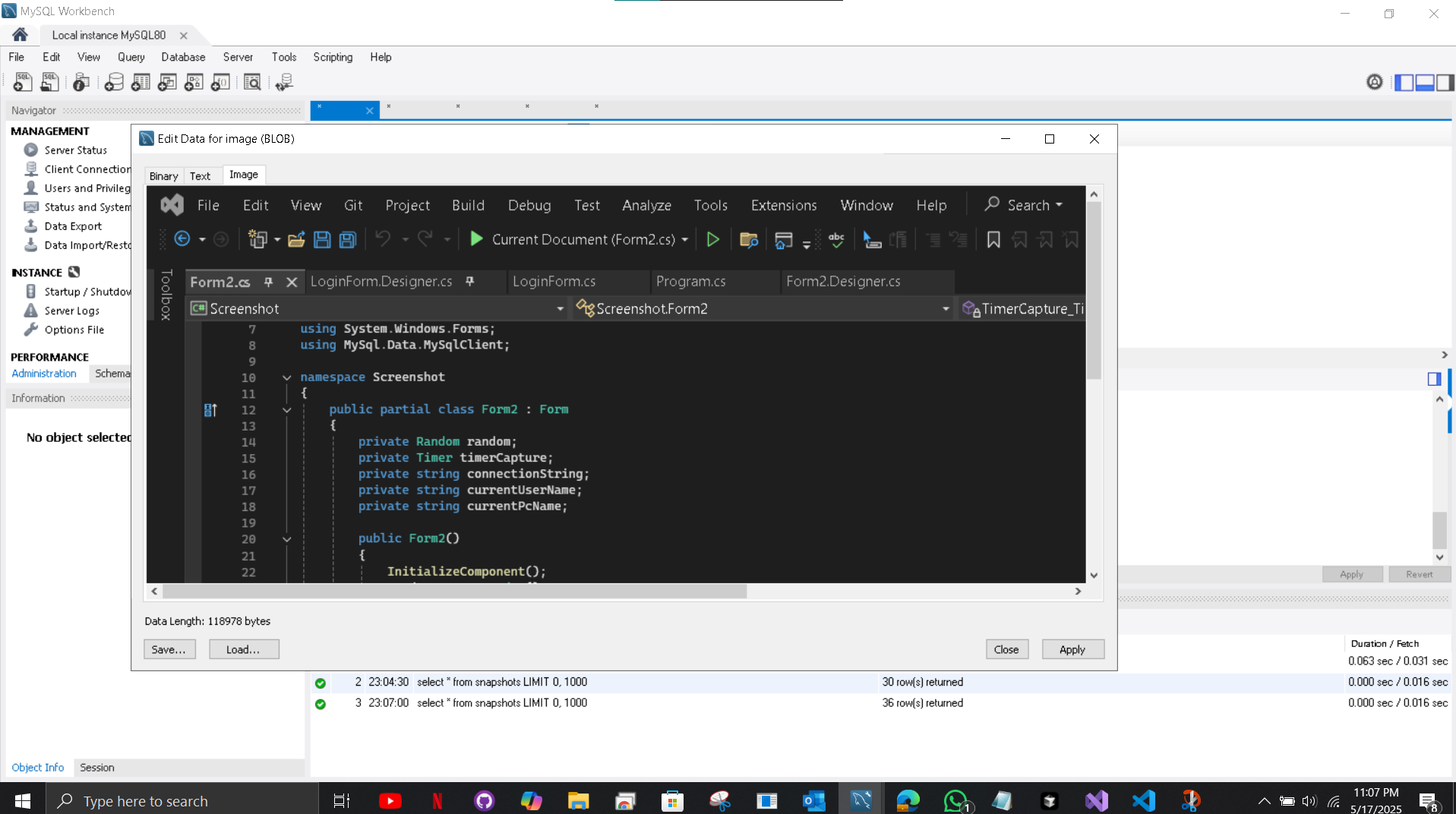Viewport: 1456px width, 814px height.
Task: Apply changes to the BLOB data
Action: tap(1072, 649)
